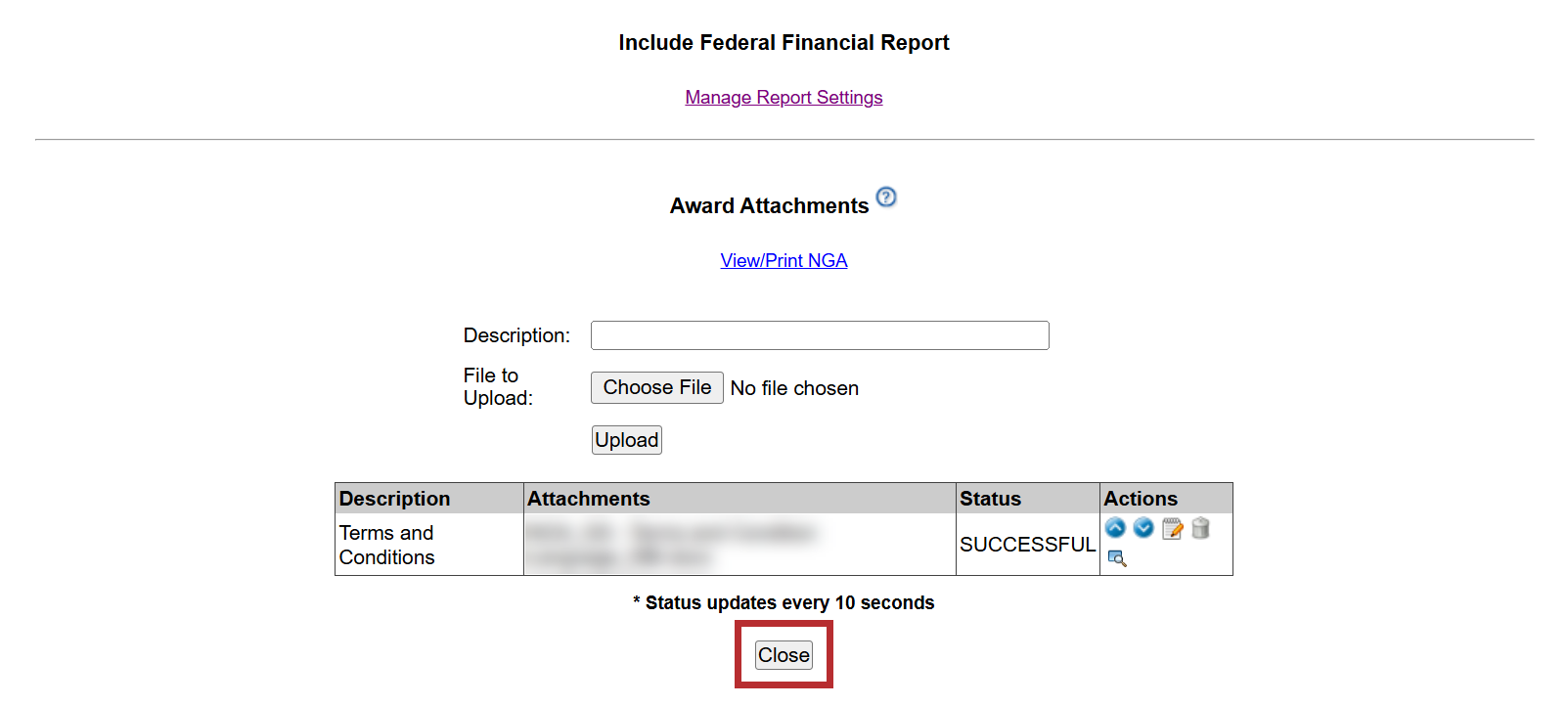Click the Status column header
Screen dimensions: 1568x706
click(x=990, y=499)
